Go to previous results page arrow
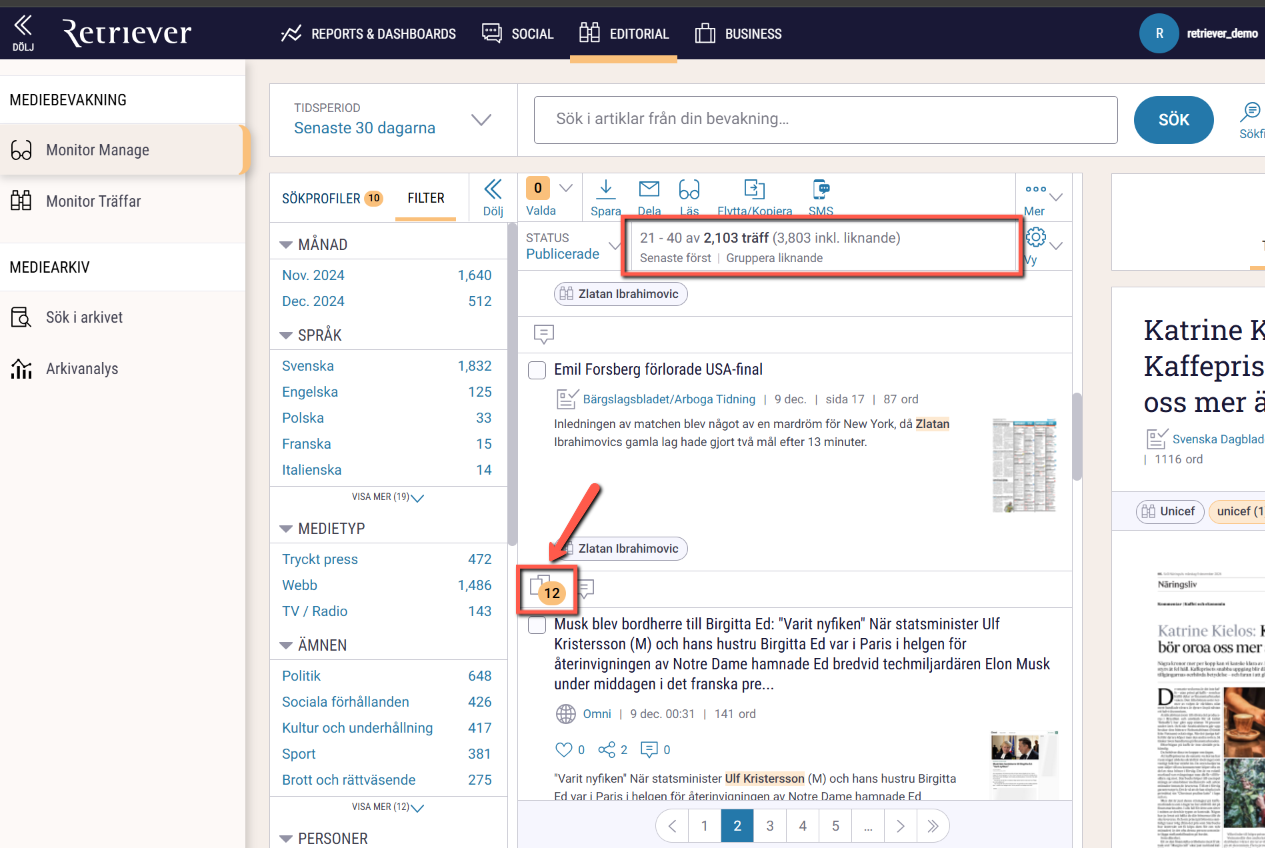Image resolution: width=1265 pixels, height=848 pixels. tap(672, 826)
